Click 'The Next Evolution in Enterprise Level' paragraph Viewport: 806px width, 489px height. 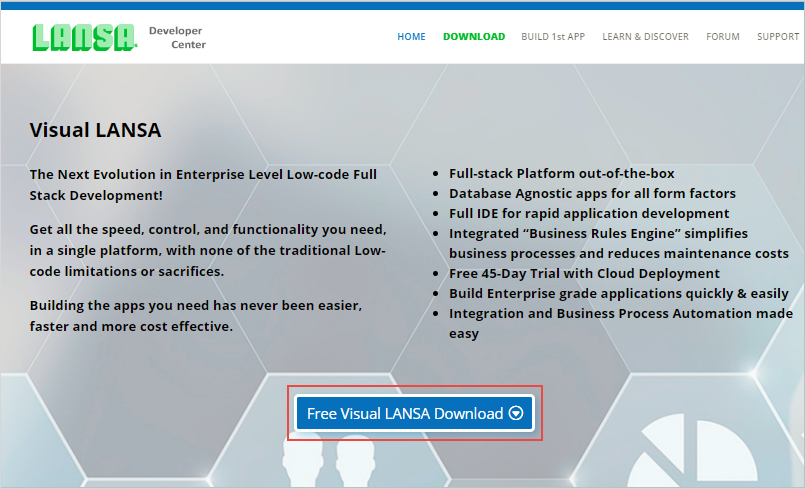pyautogui.click(x=203, y=185)
